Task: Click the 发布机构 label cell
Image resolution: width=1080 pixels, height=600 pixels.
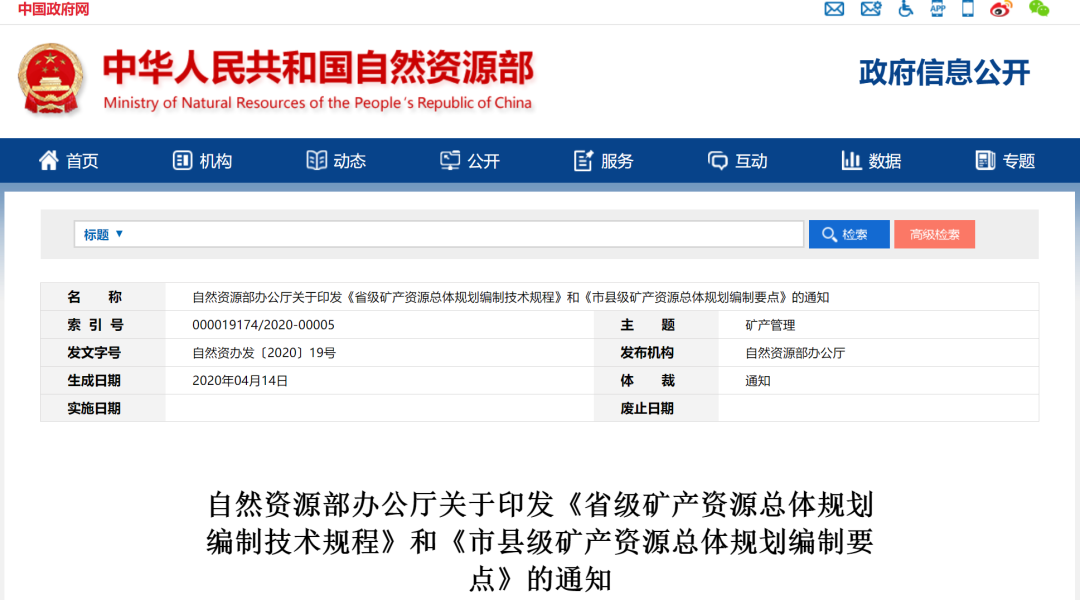Action: click(x=656, y=353)
